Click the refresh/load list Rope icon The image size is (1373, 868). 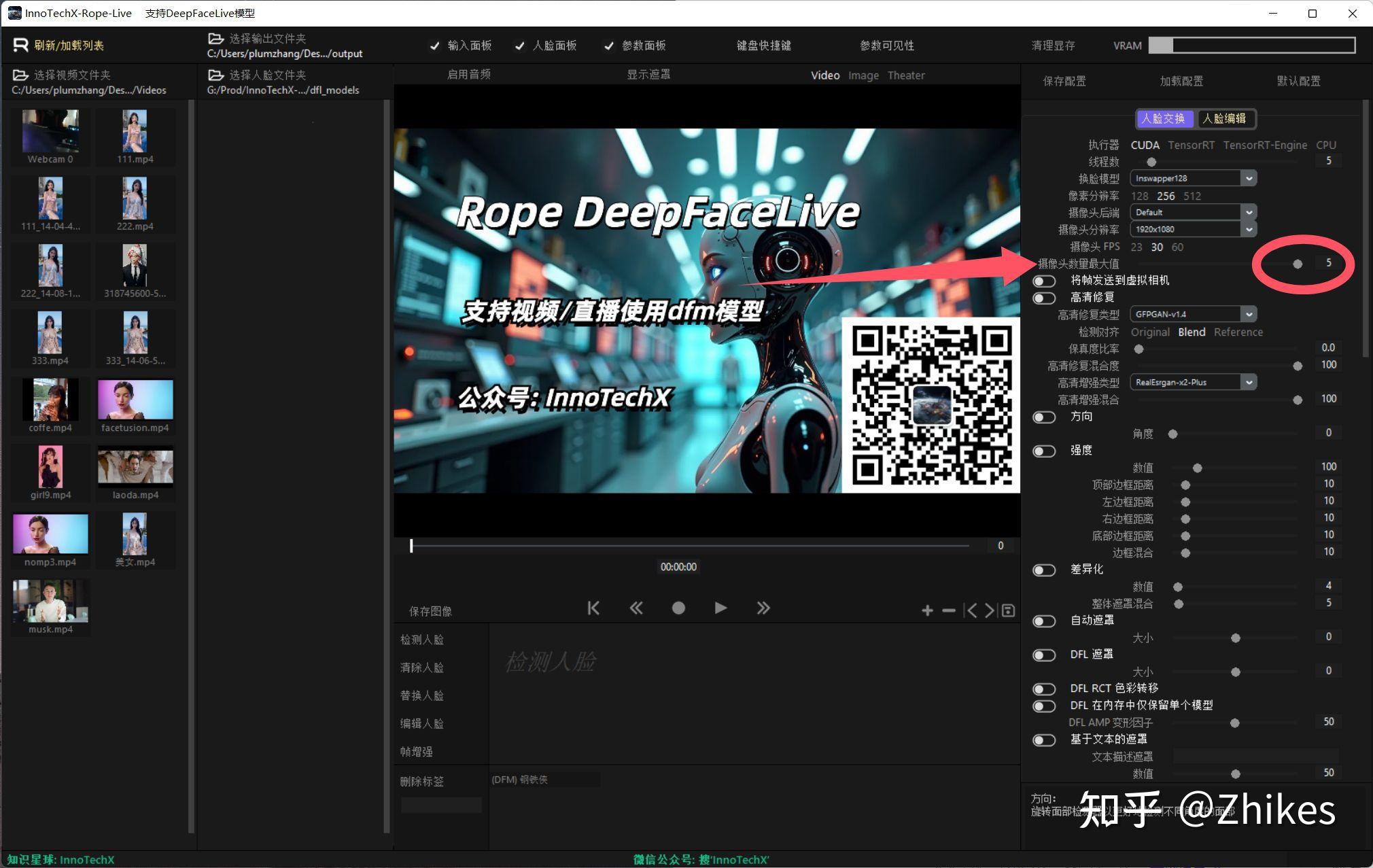click(x=20, y=45)
